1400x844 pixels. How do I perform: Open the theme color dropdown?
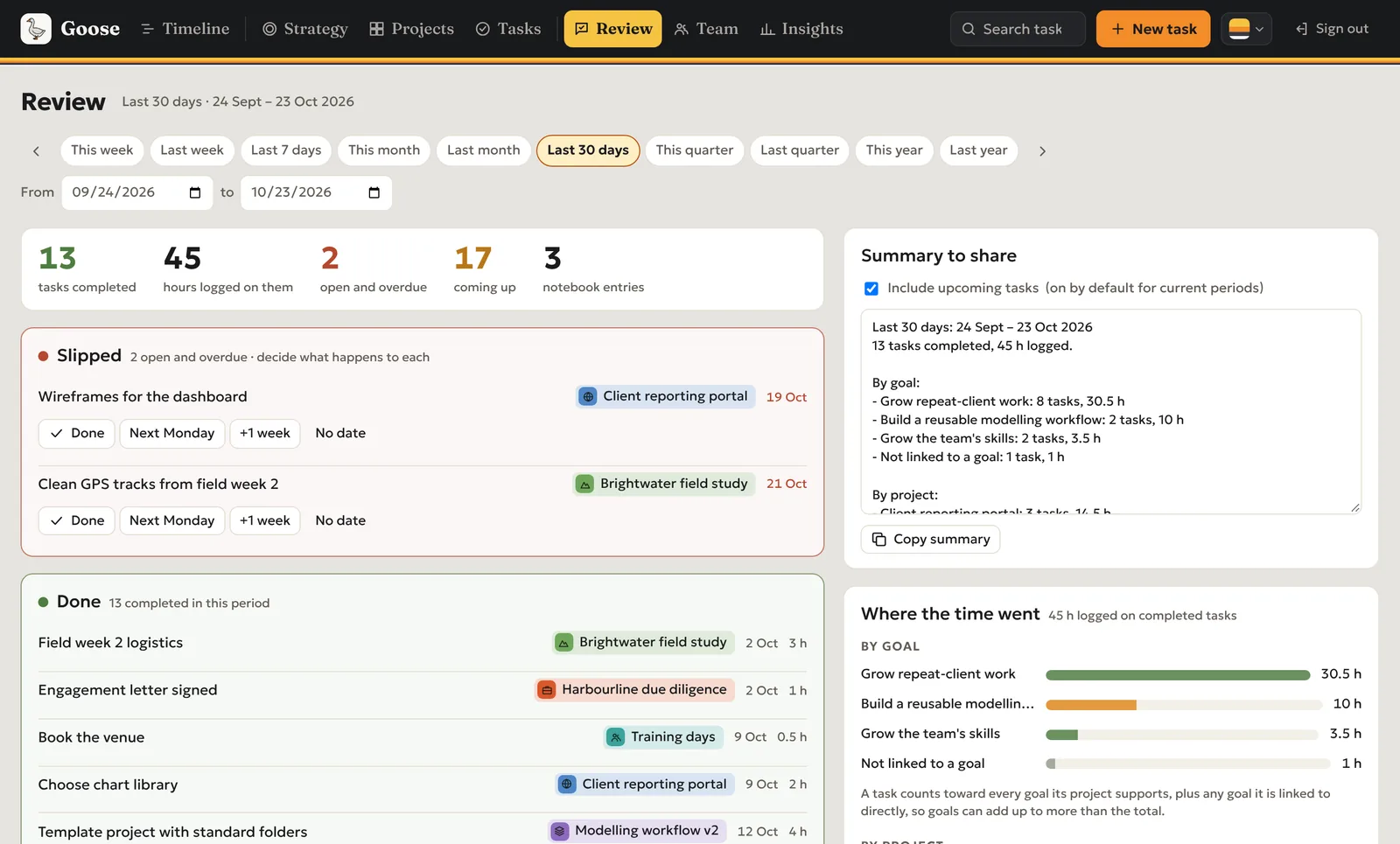click(1246, 29)
